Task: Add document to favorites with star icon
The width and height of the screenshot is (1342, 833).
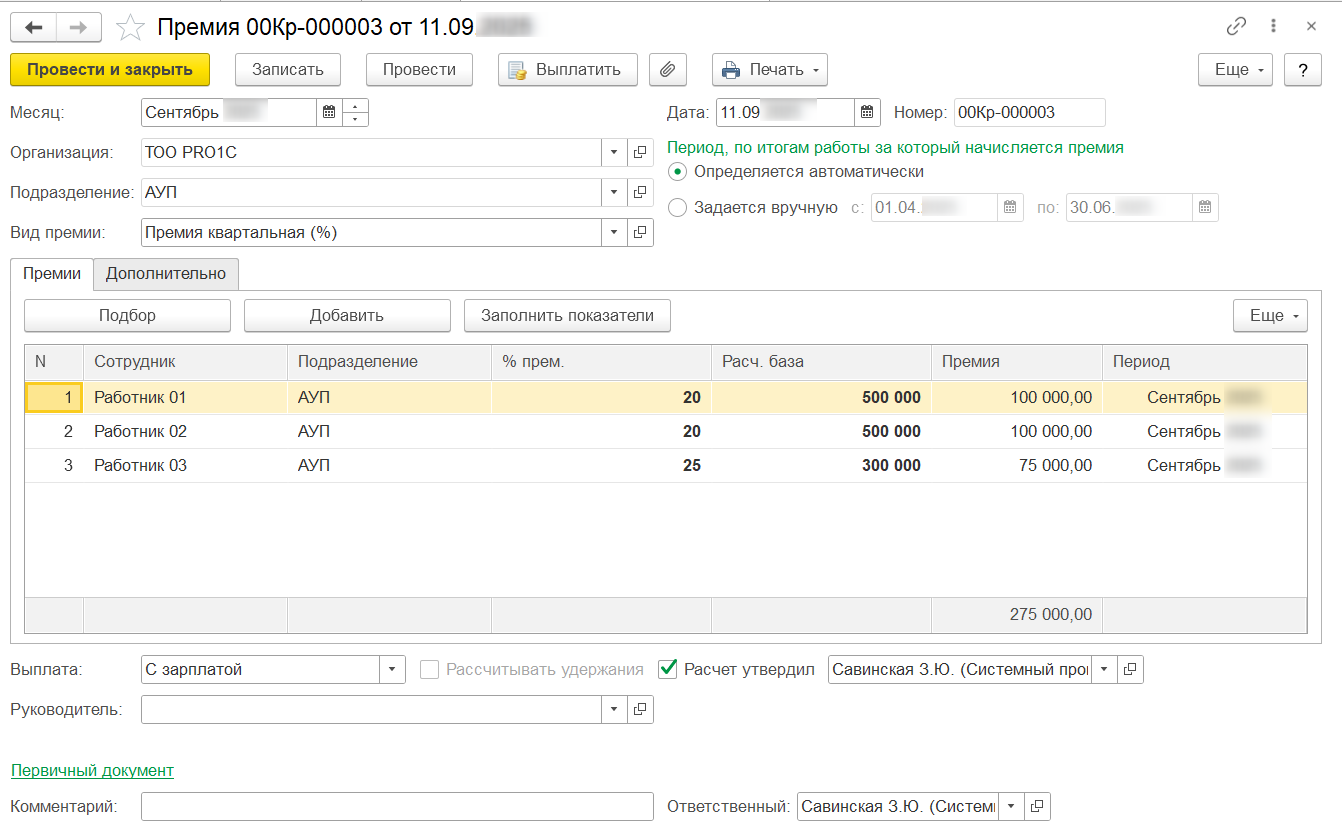Action: [130, 27]
